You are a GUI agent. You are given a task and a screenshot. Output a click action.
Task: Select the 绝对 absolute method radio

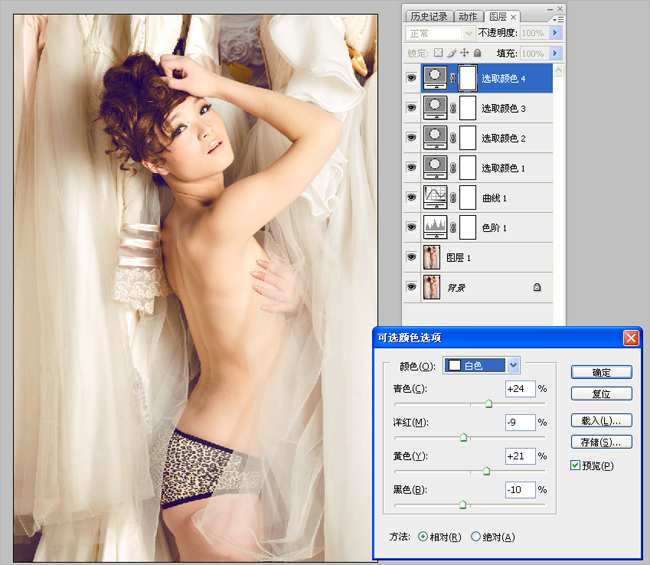click(x=475, y=536)
